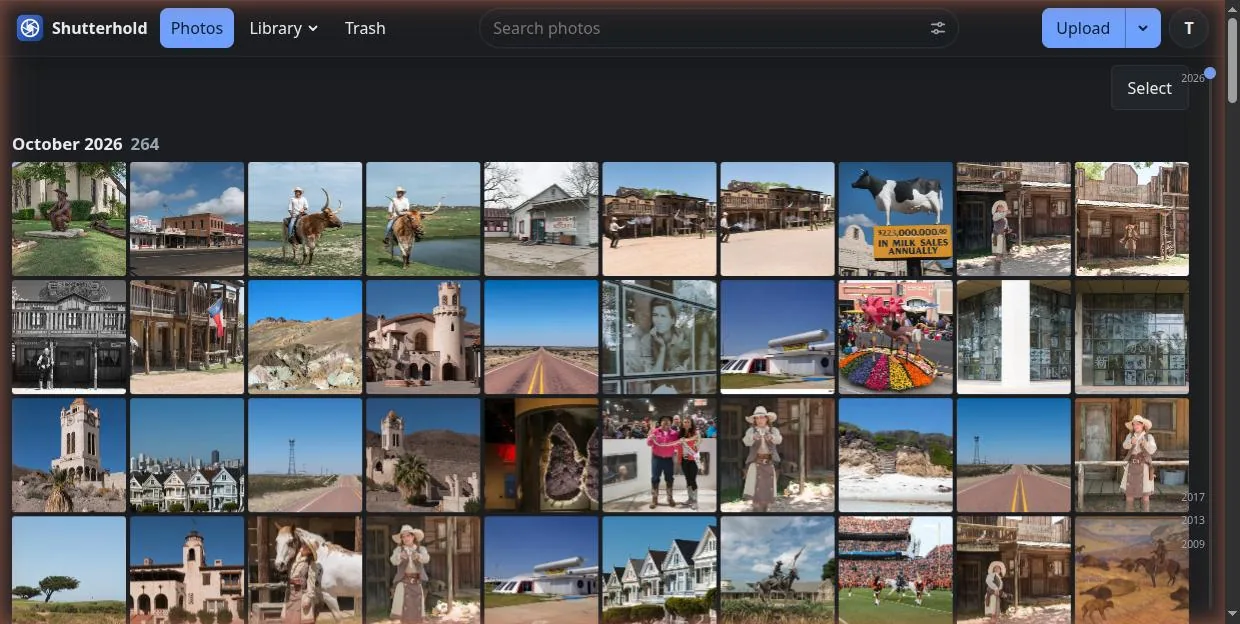Open the football stadium photo
Image resolution: width=1240 pixels, height=624 pixels.
[896, 570]
